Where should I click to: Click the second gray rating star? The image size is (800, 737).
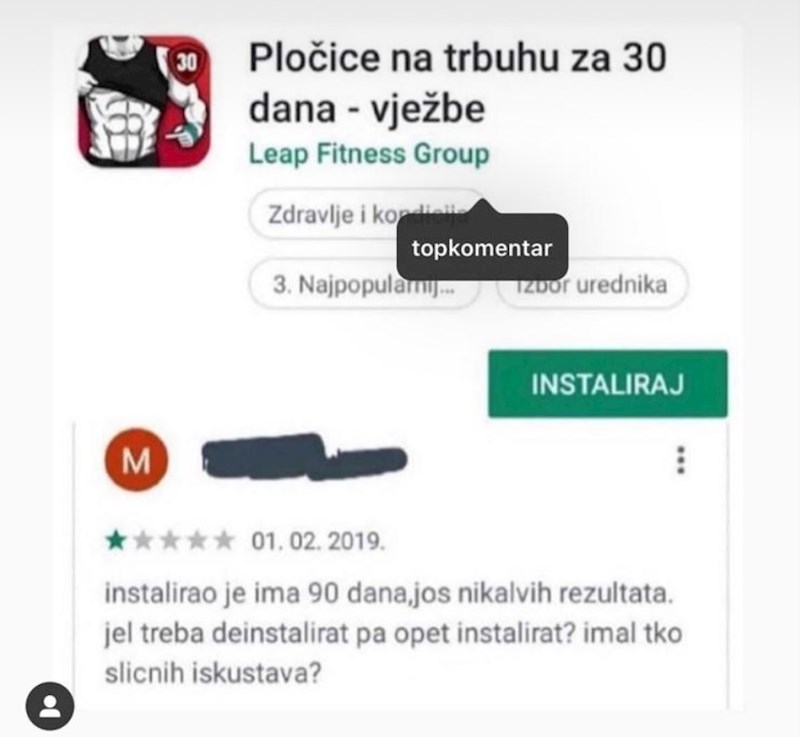coord(143,541)
